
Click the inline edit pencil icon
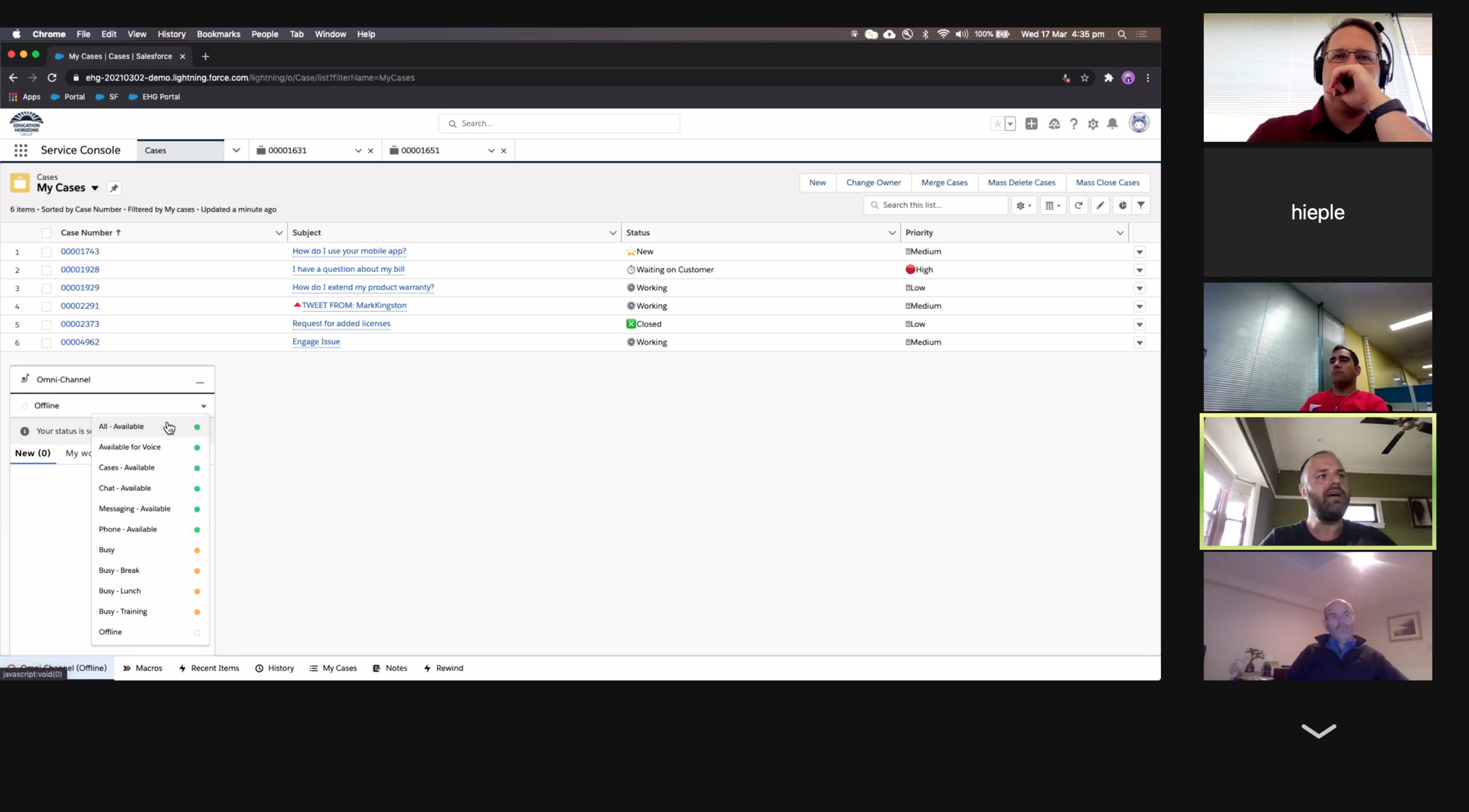click(1100, 206)
